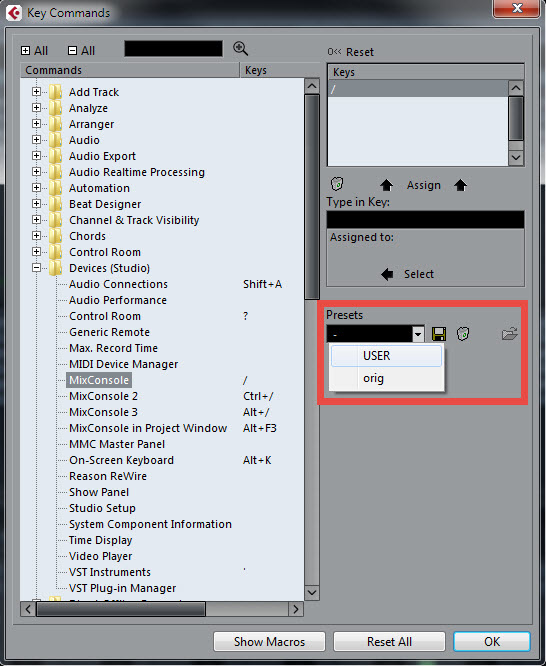Screen dimensions: 546x666
Task: Click the Cubase logo in title bar
Action: click(14, 13)
